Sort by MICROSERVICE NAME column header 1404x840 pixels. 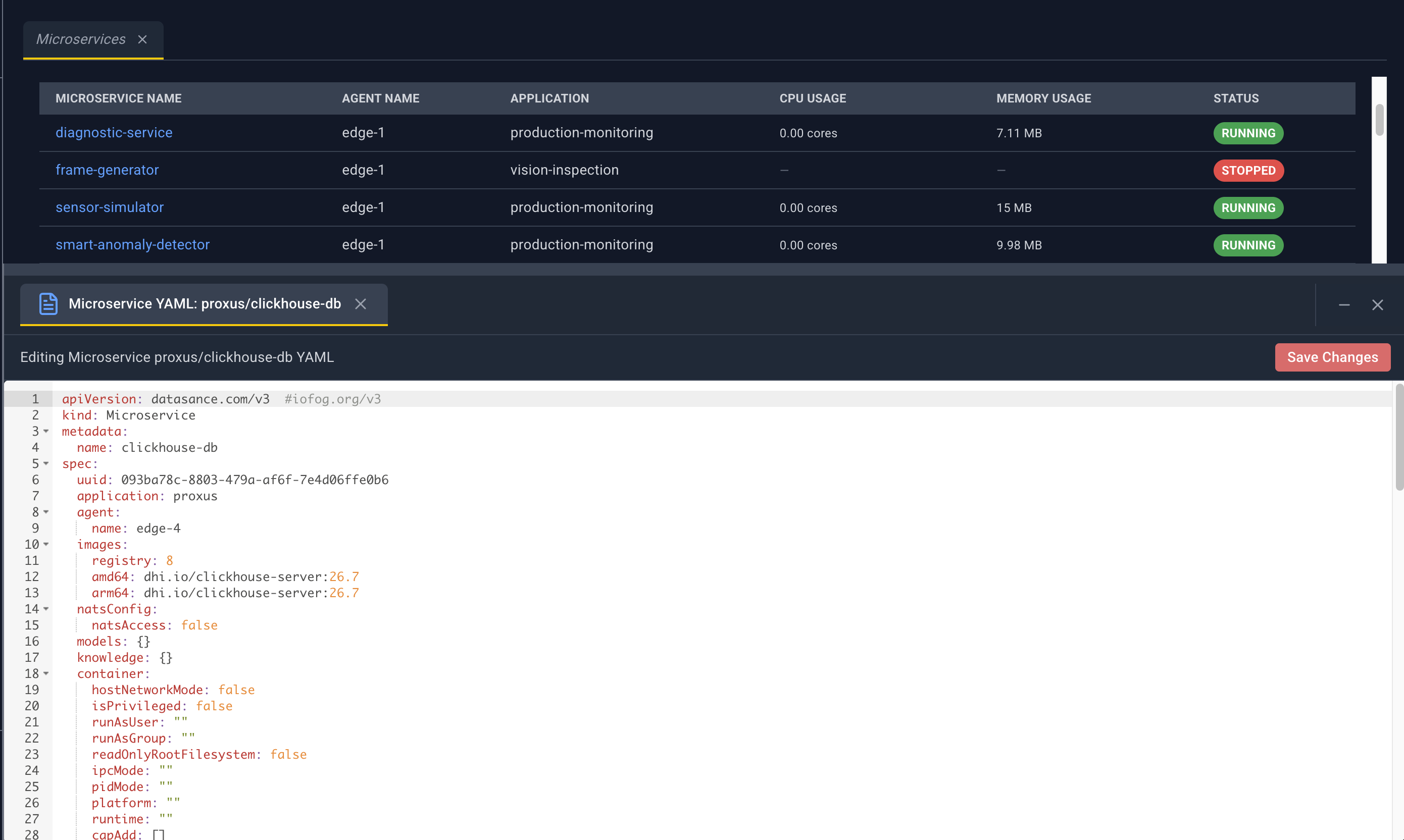[118, 98]
